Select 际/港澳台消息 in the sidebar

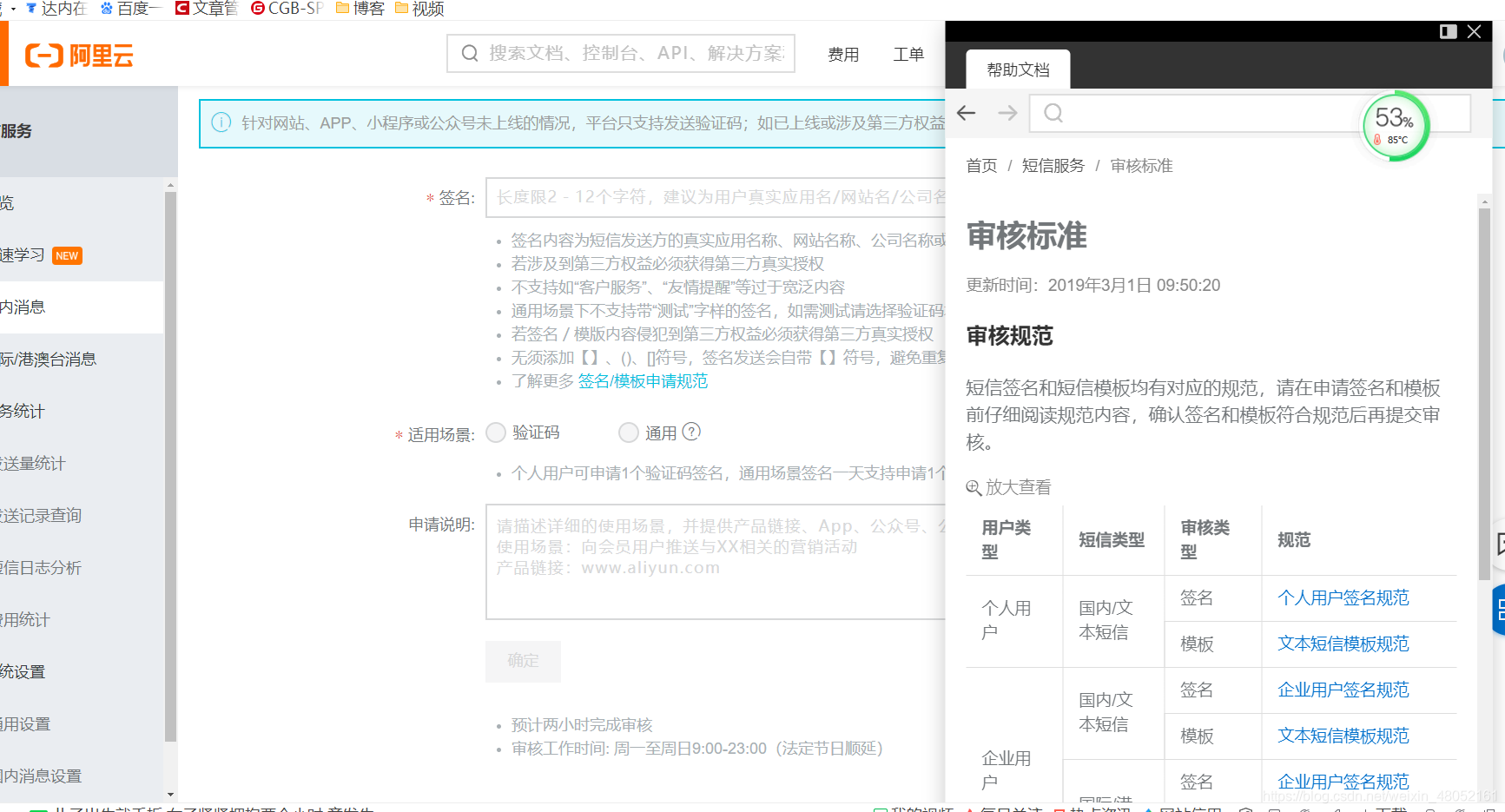82,360
